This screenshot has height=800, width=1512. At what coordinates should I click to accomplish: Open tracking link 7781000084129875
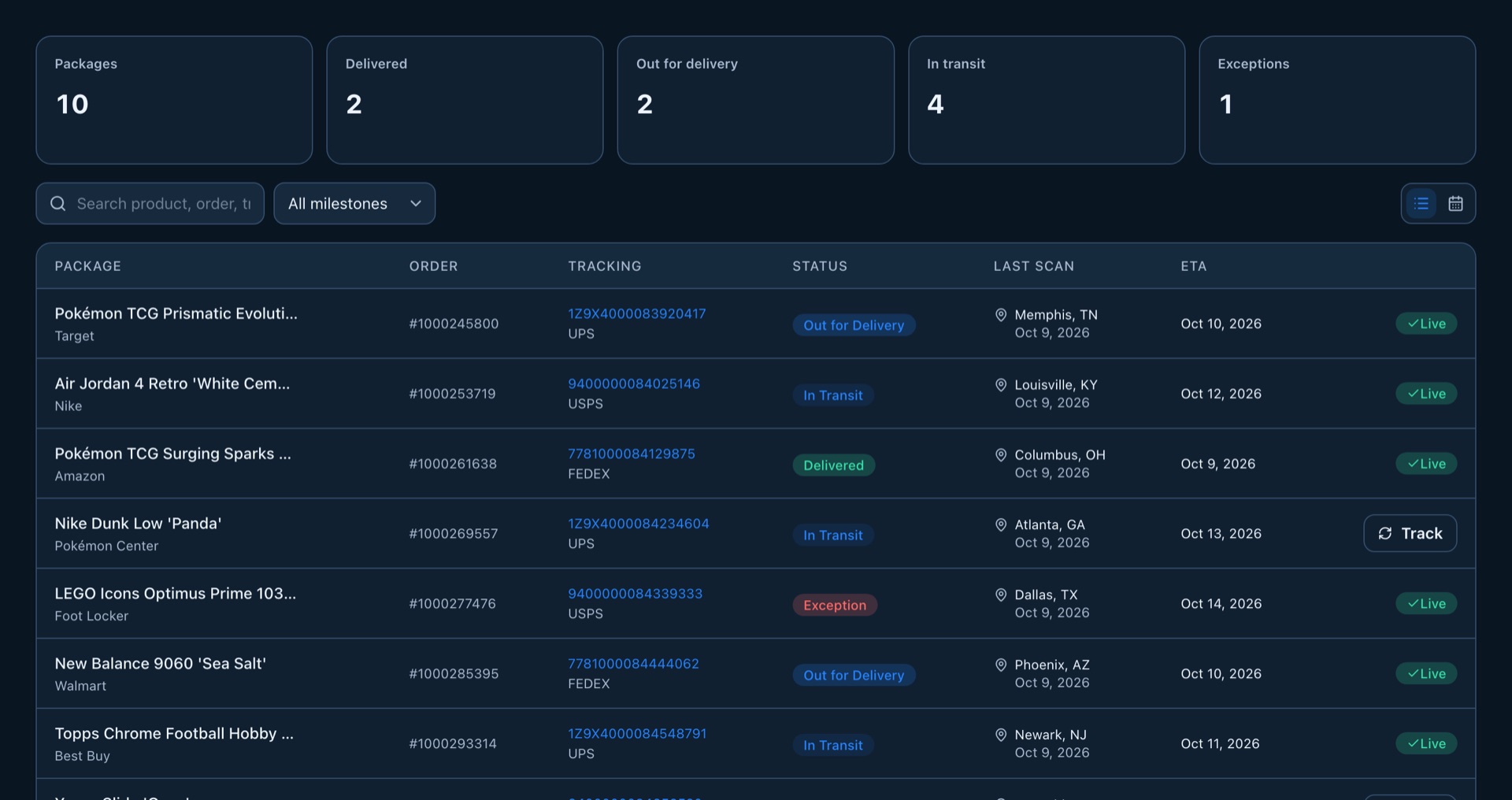click(632, 454)
